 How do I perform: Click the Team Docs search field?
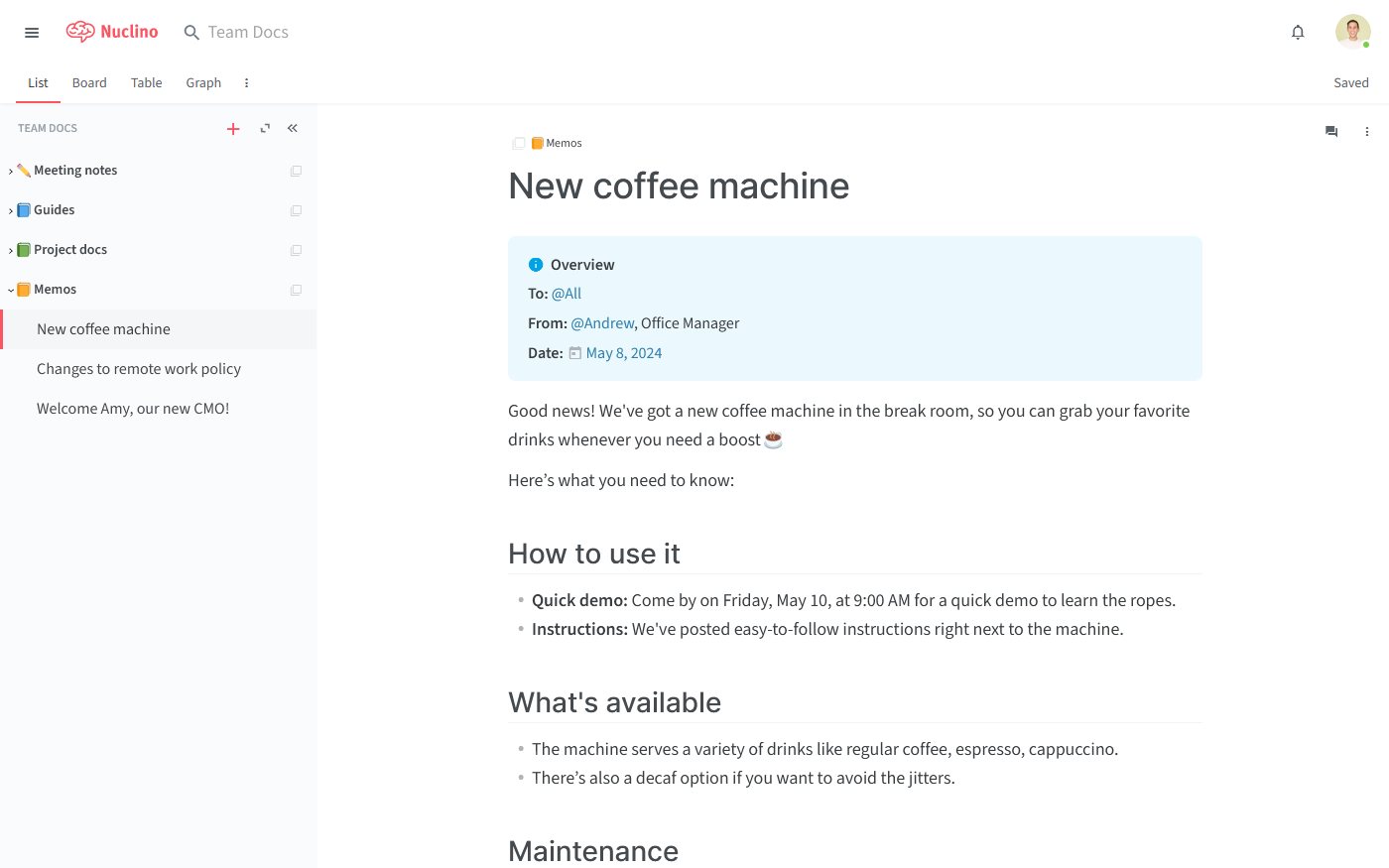click(248, 33)
